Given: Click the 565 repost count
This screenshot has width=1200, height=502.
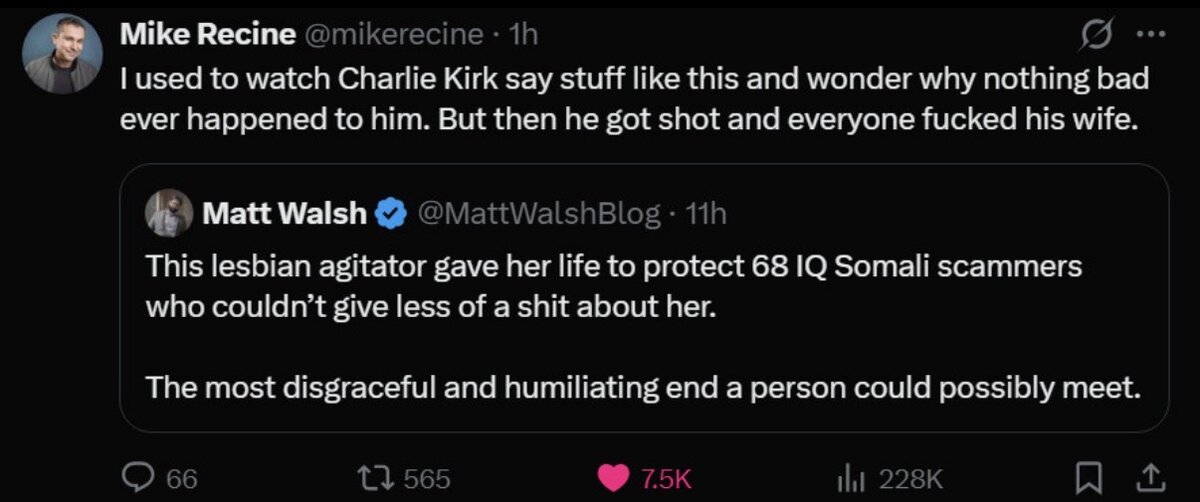Looking at the screenshot, I should (x=429, y=479).
